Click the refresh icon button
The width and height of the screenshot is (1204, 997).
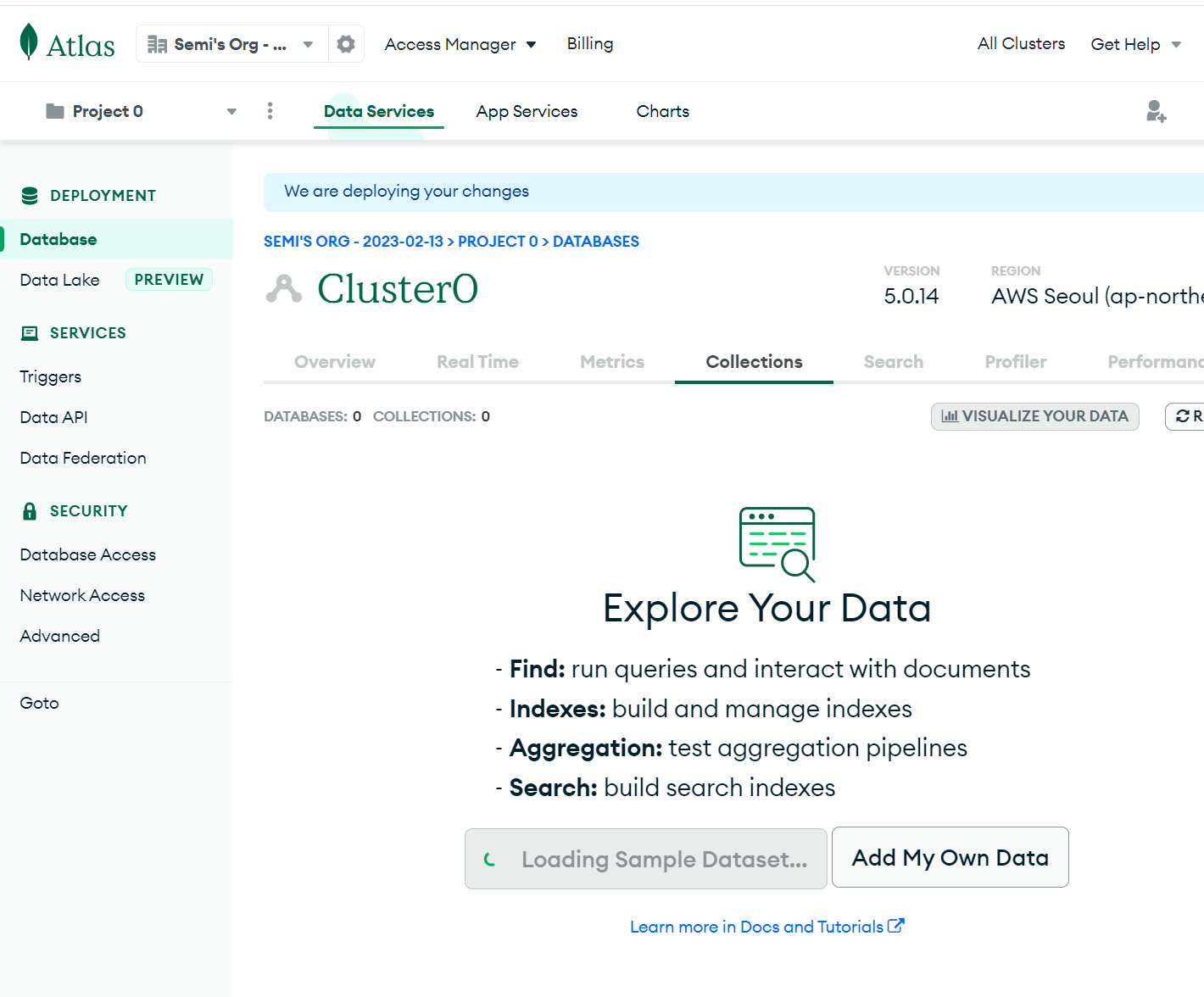(x=1184, y=416)
